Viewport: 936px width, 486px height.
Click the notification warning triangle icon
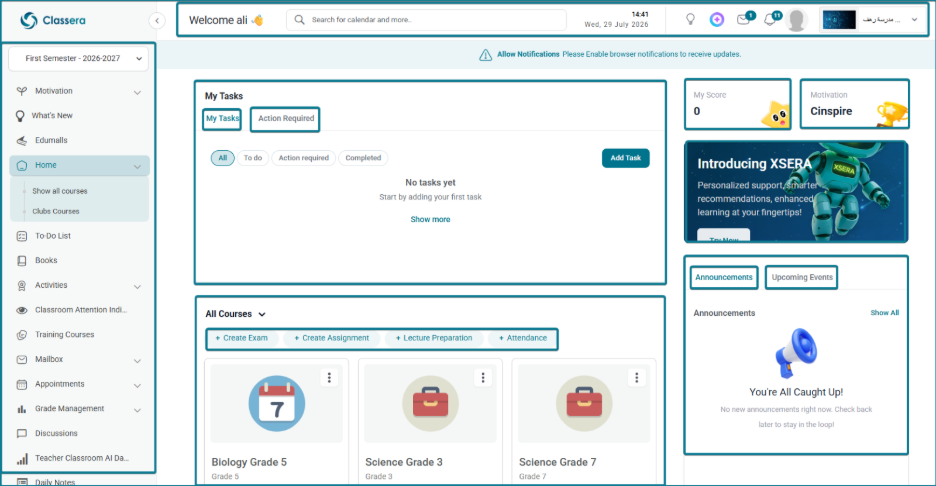(x=485, y=55)
